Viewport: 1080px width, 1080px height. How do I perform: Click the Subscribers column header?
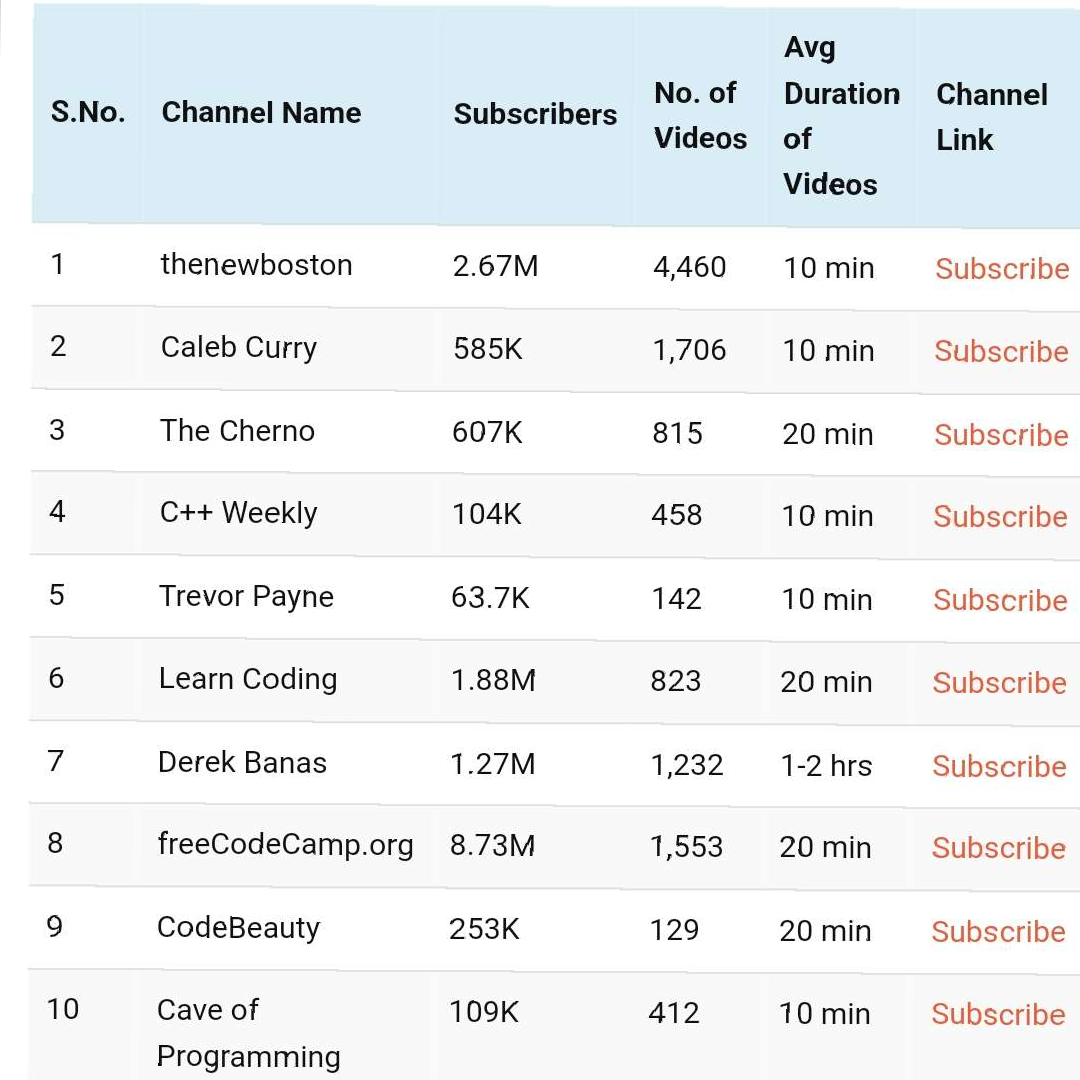tap(535, 114)
